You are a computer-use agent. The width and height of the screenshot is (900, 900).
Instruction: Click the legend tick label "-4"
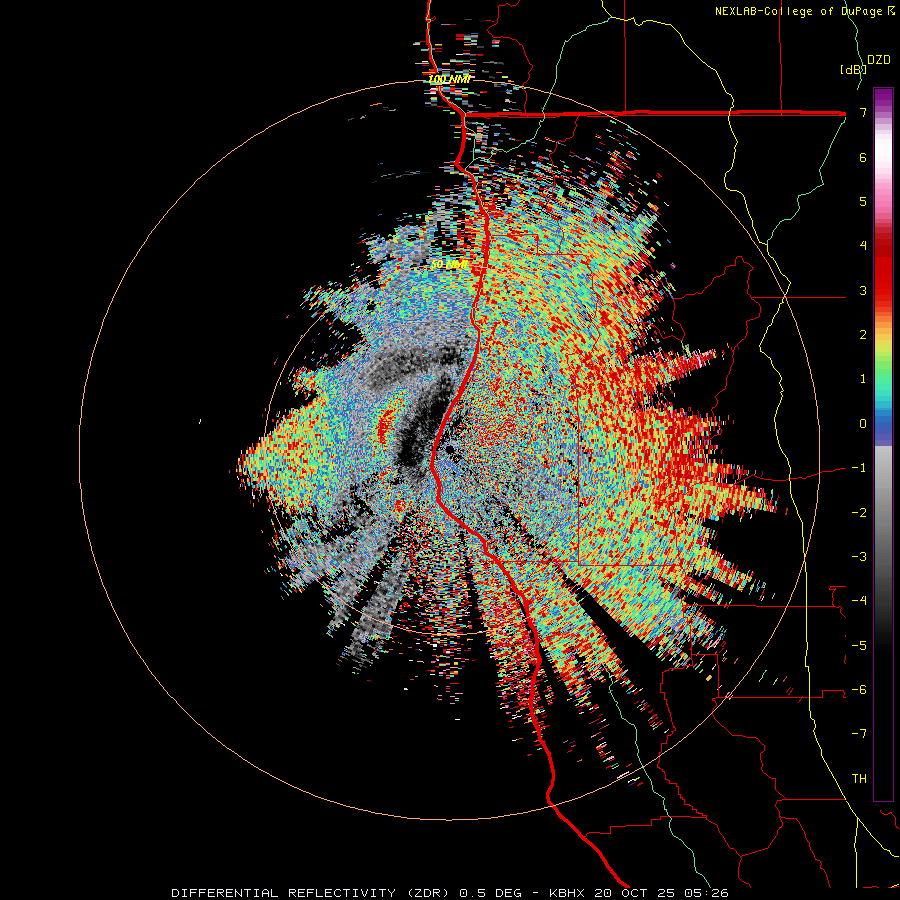(859, 601)
